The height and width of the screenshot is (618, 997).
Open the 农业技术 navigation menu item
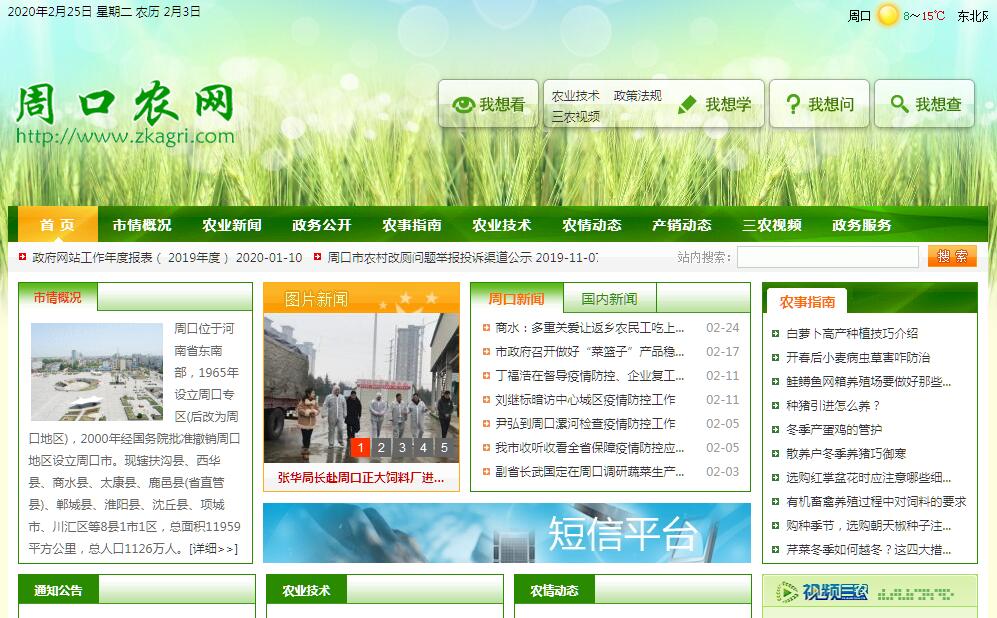pos(501,225)
